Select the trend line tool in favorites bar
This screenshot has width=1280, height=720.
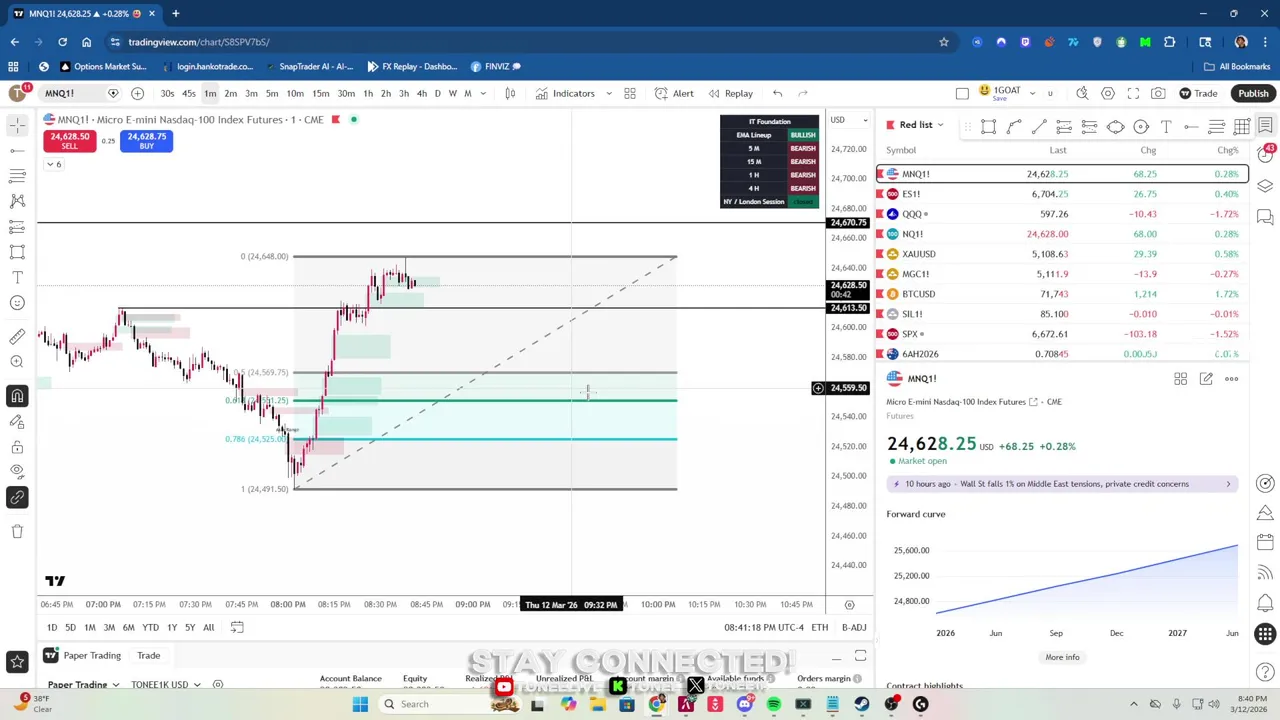click(x=1039, y=126)
